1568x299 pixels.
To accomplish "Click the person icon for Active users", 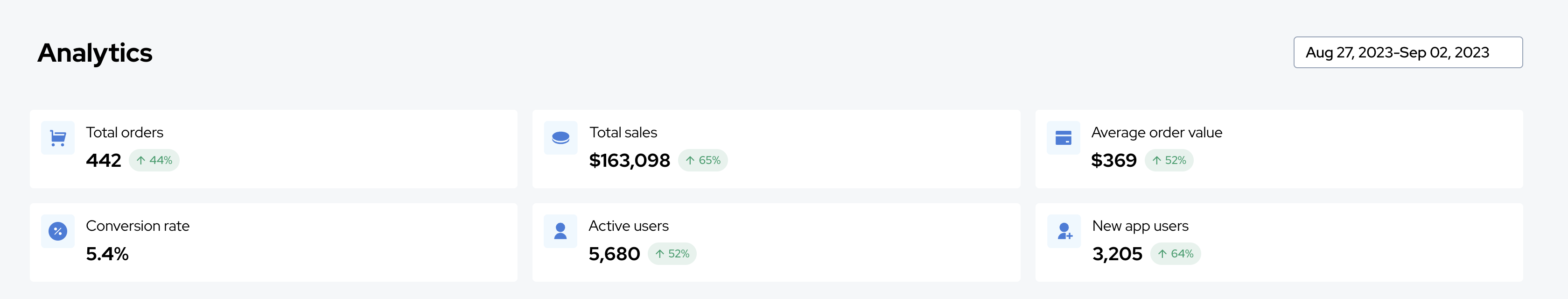I will coord(560,231).
